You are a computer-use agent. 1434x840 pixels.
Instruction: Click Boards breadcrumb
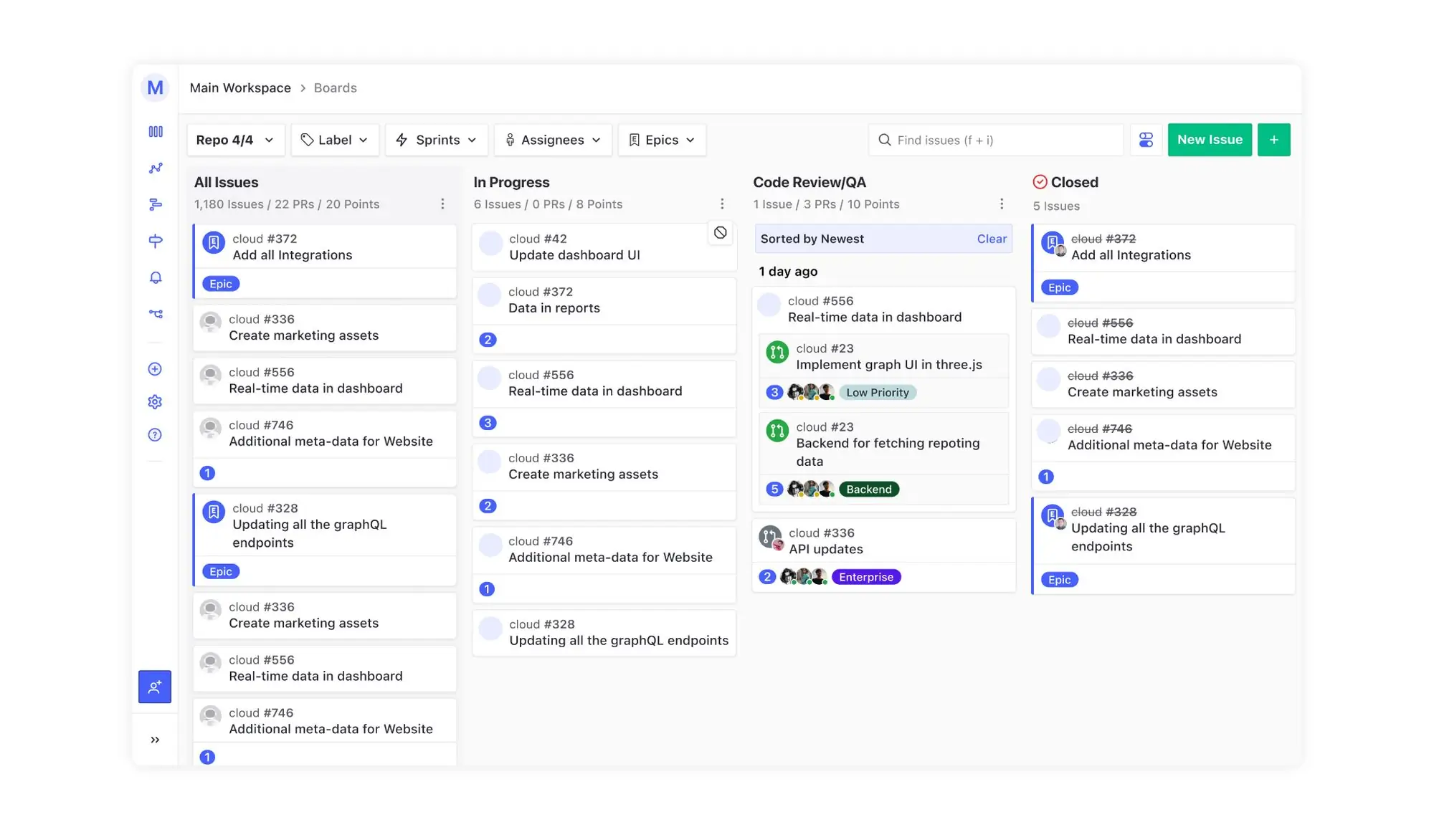(335, 87)
